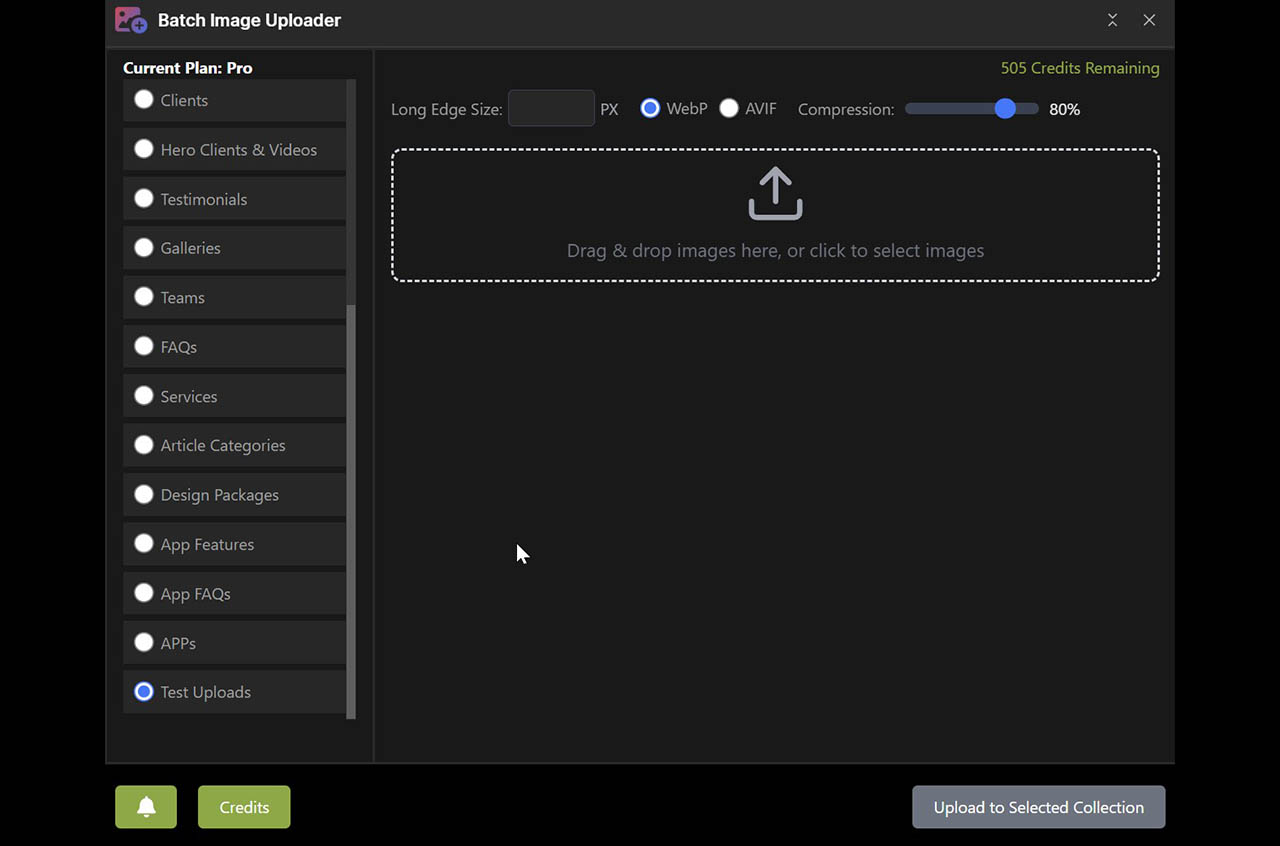Image resolution: width=1280 pixels, height=846 pixels.
Task: Click the collections list scrollbar
Action: coord(351,512)
